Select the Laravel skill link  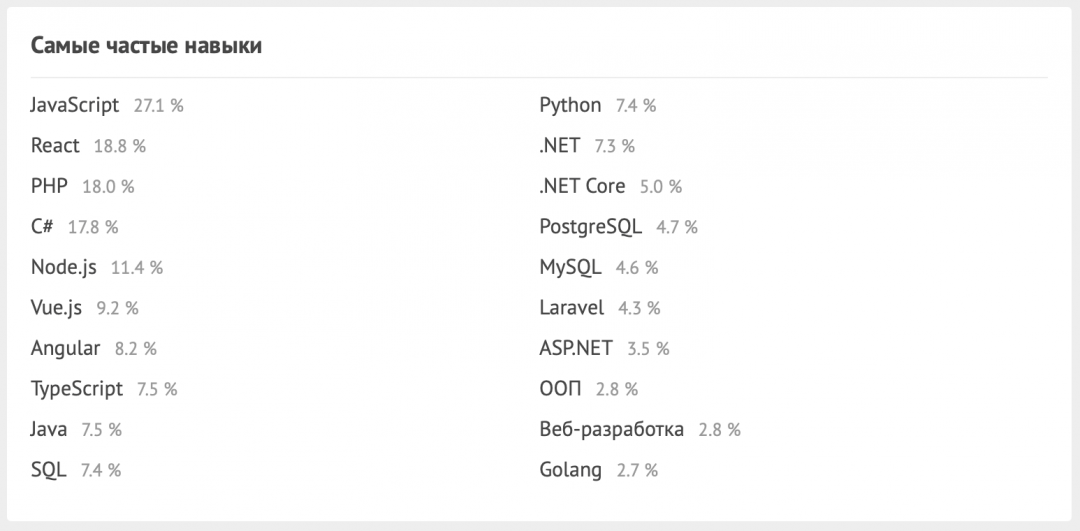[x=571, y=308]
